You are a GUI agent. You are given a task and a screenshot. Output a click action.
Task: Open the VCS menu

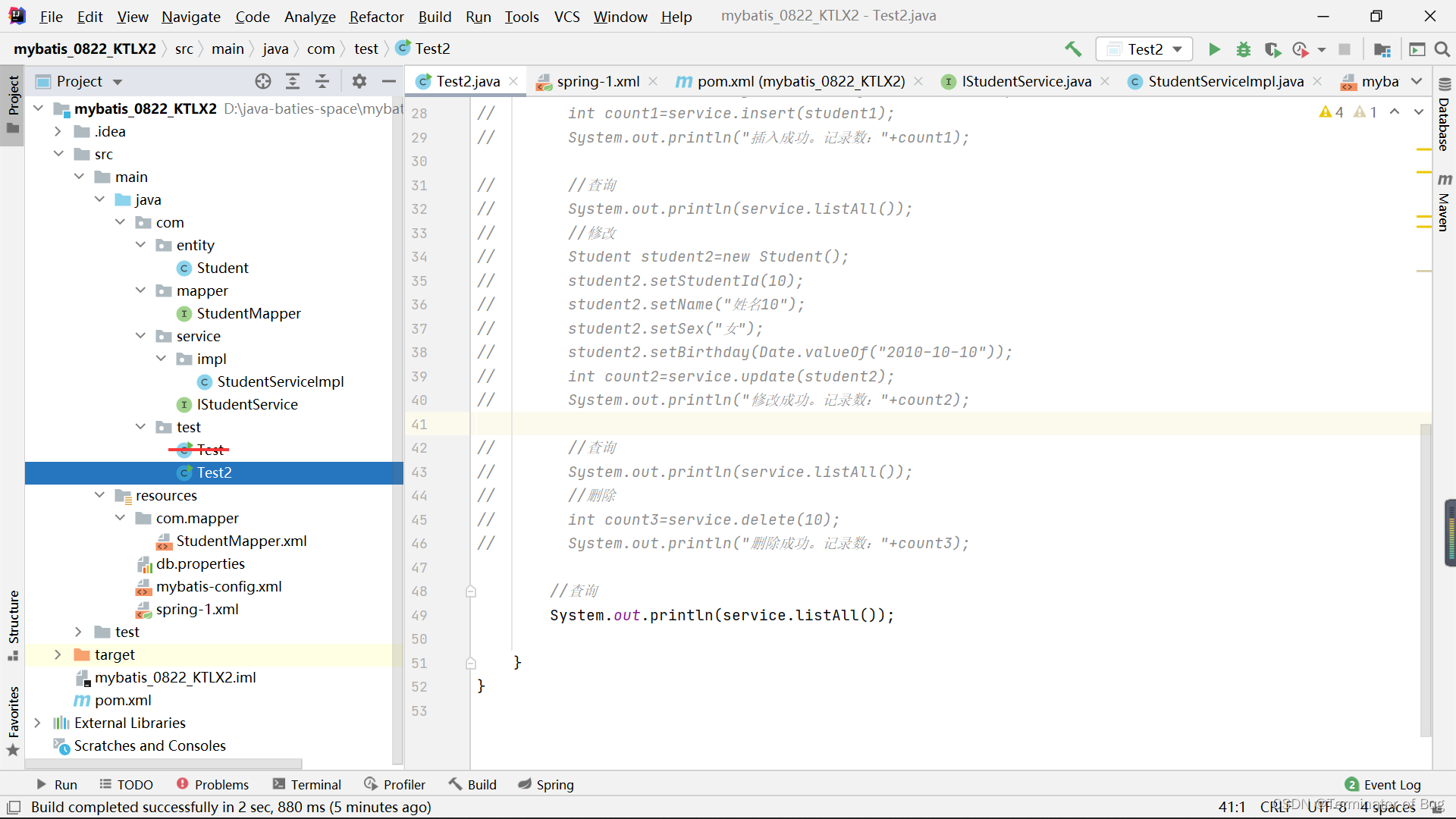[x=566, y=17]
